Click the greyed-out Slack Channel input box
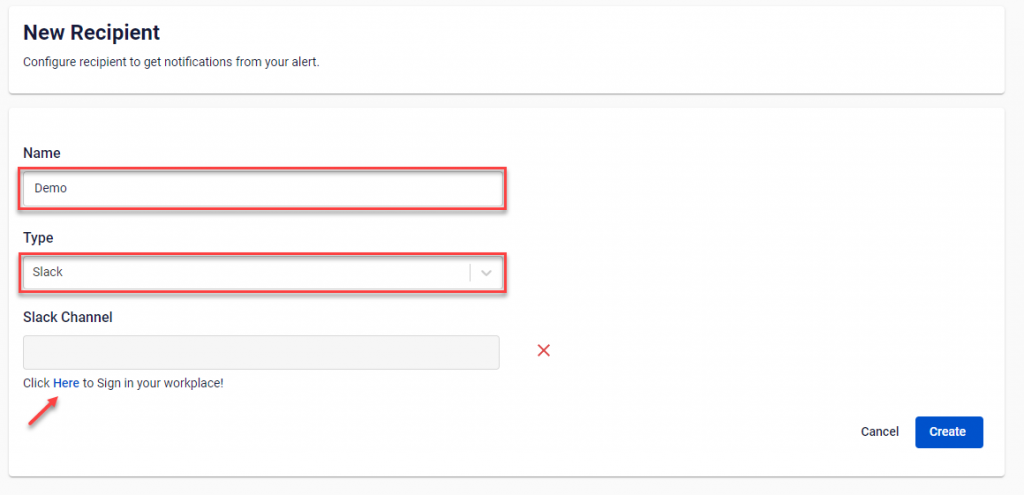Viewport: 1024px width, 495px height. (261, 352)
